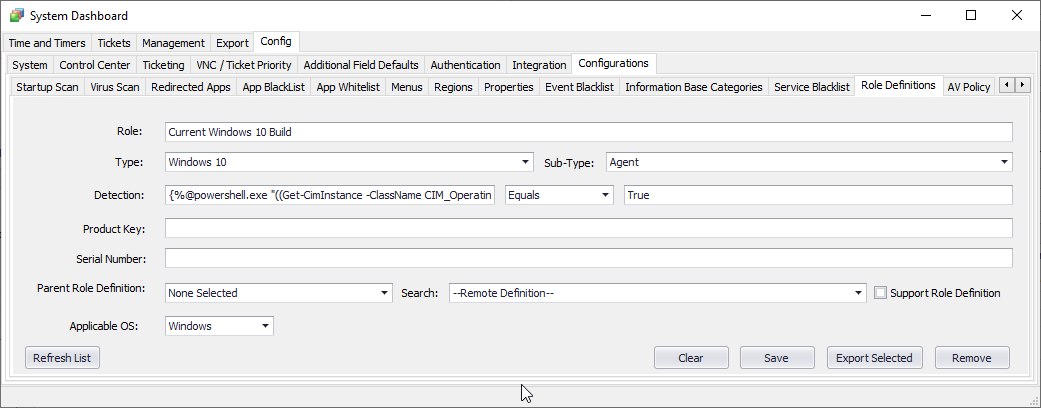Go to the Service Blacklist tab

[811, 87]
